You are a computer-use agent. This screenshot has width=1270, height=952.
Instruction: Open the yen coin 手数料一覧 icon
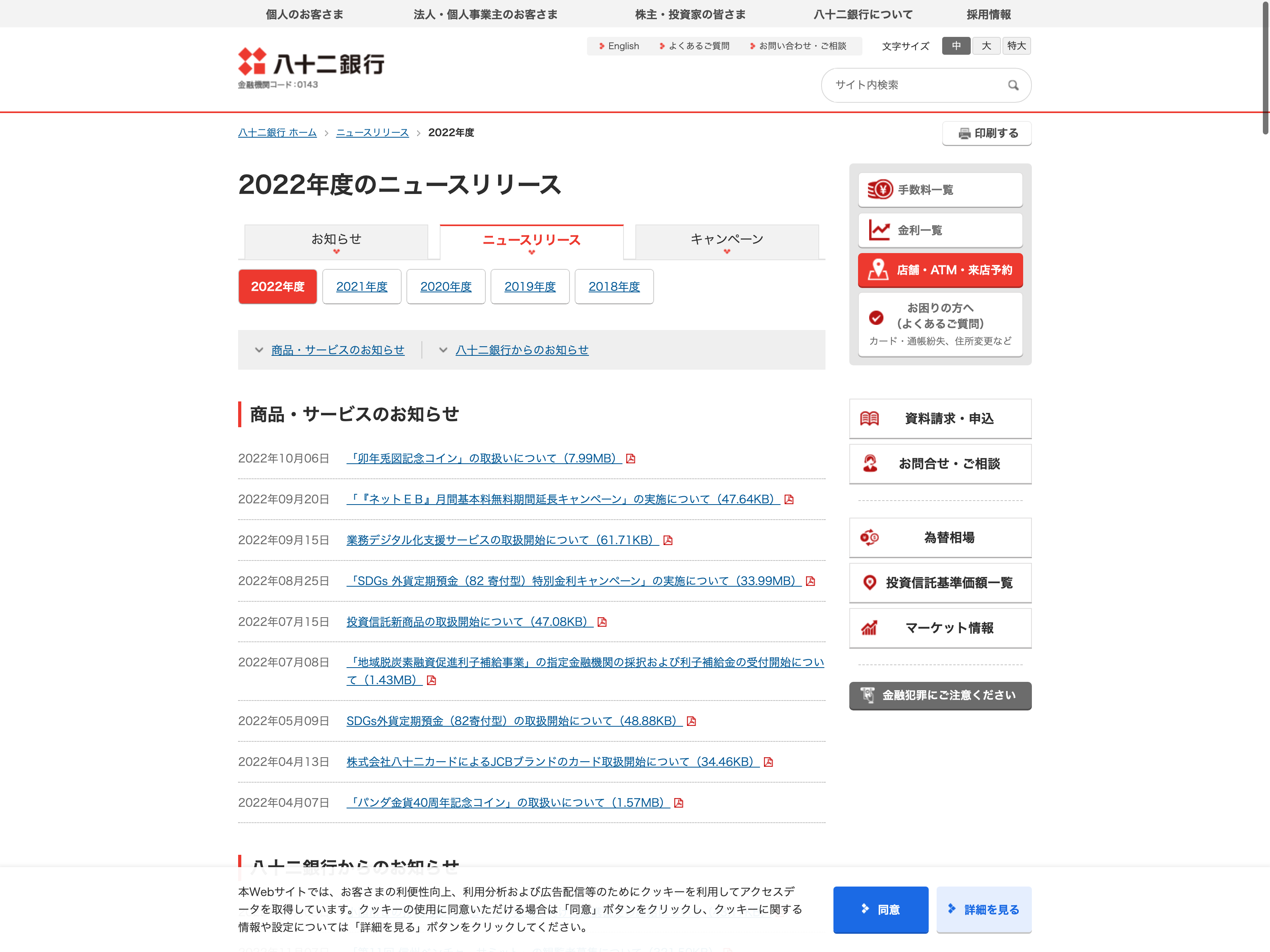point(879,189)
